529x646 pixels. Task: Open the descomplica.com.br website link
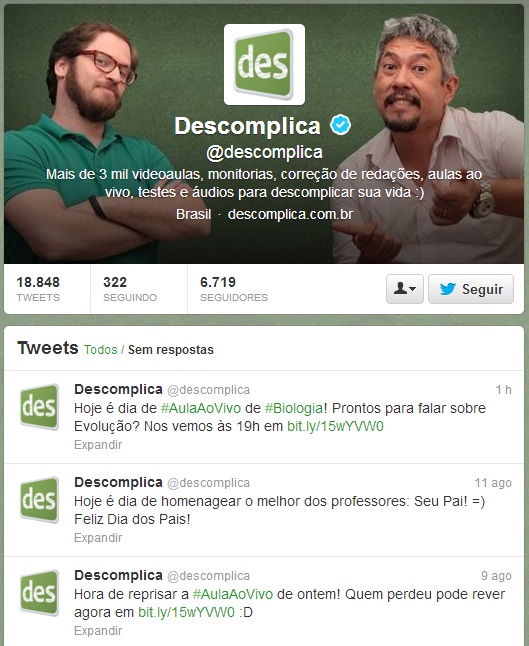pyautogui.click(x=290, y=214)
